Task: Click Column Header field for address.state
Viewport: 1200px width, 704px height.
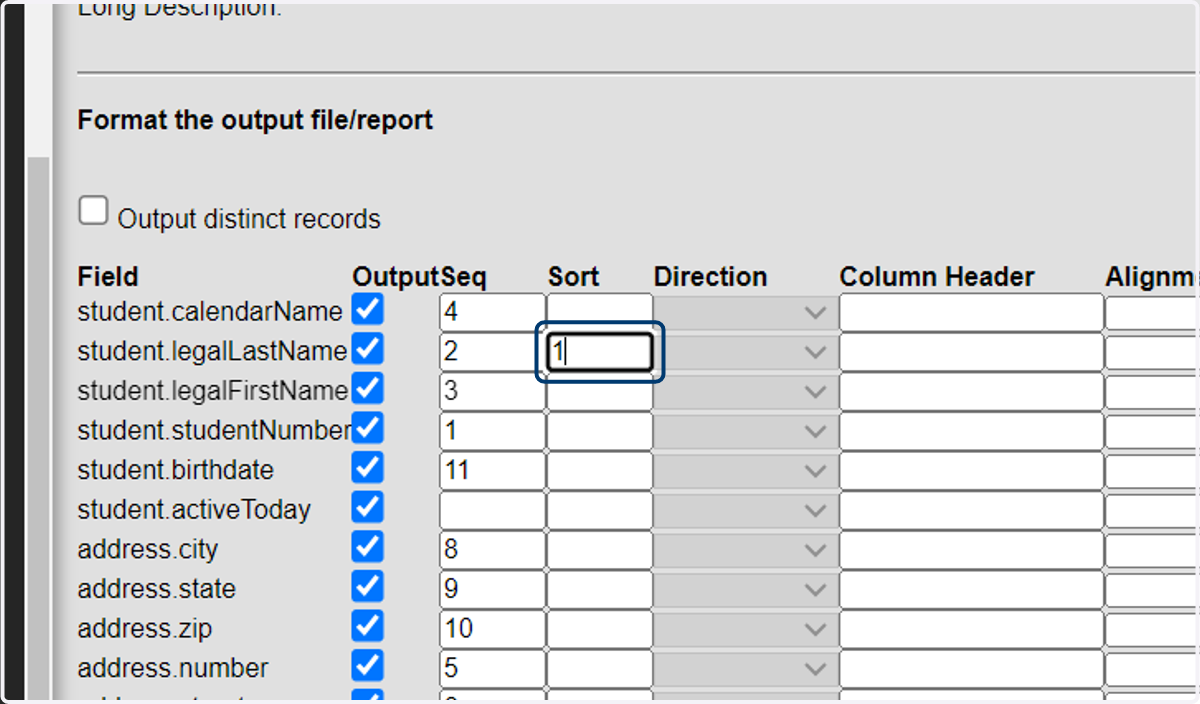Action: [971, 590]
